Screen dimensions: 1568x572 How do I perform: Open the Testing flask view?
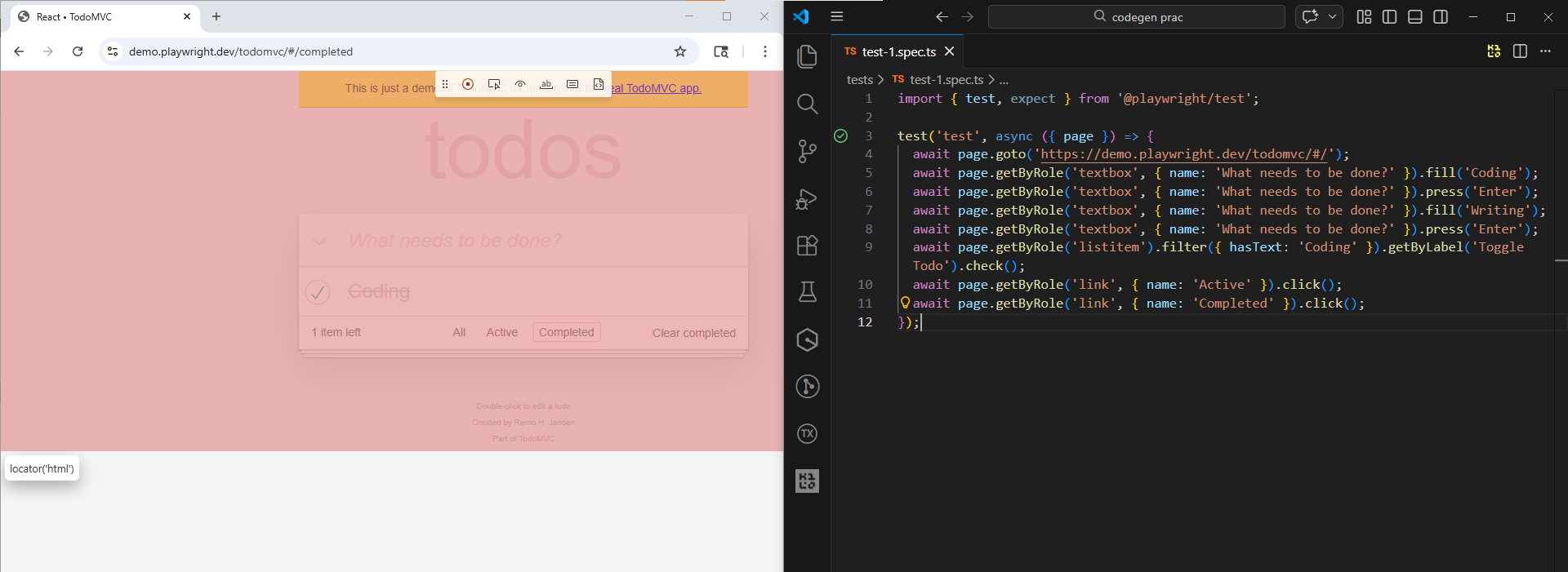(x=807, y=292)
